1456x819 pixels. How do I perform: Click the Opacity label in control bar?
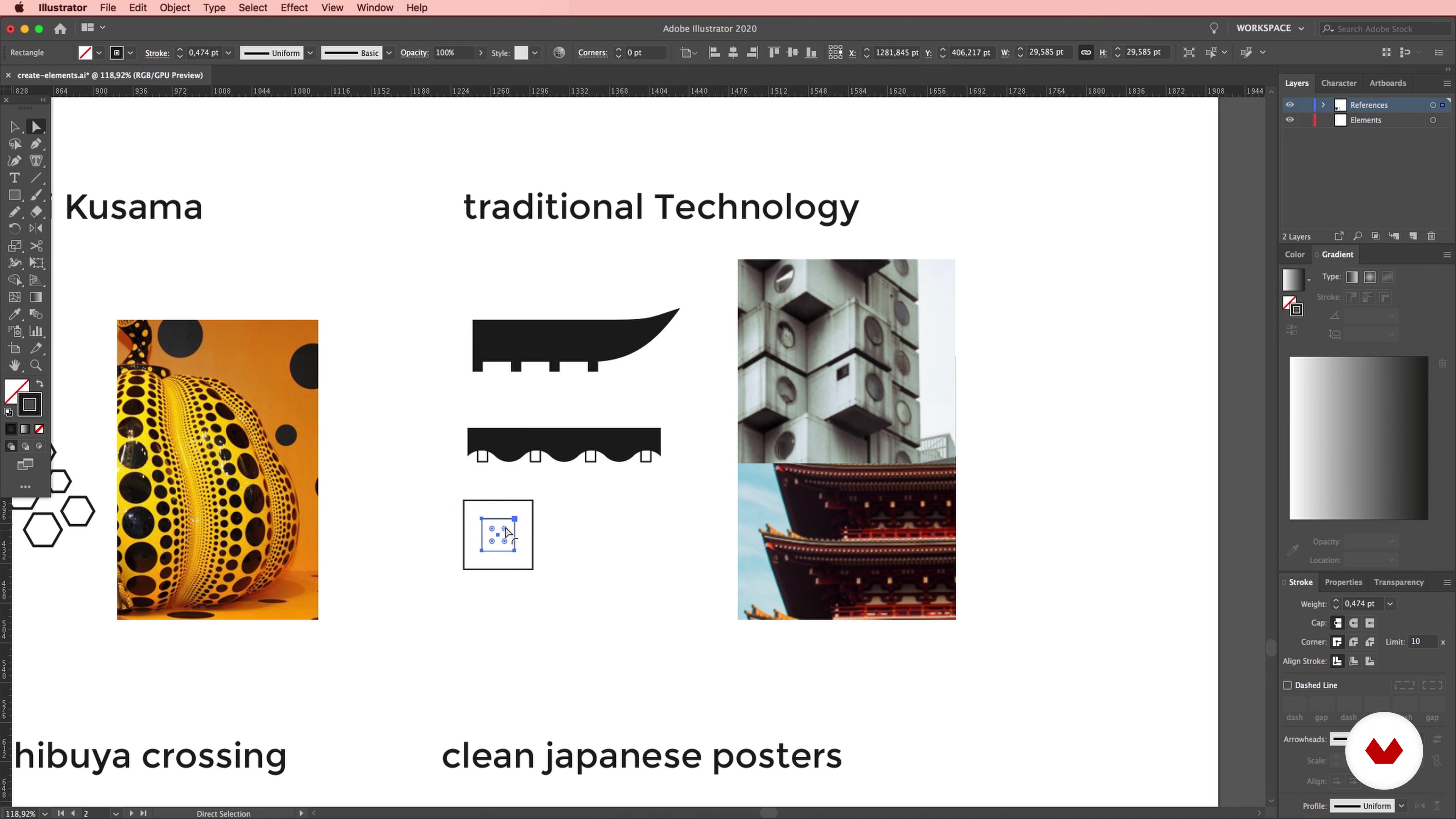coord(414,53)
